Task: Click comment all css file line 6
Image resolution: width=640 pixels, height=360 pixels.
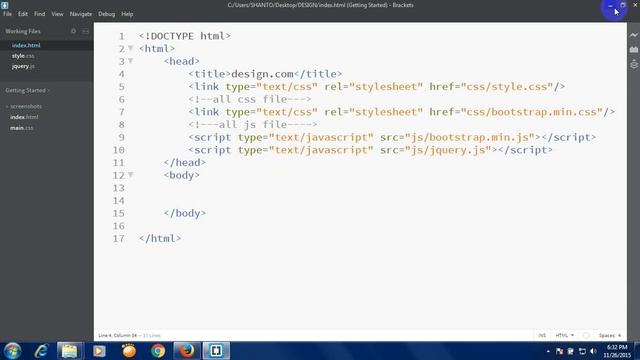Action: (x=250, y=99)
